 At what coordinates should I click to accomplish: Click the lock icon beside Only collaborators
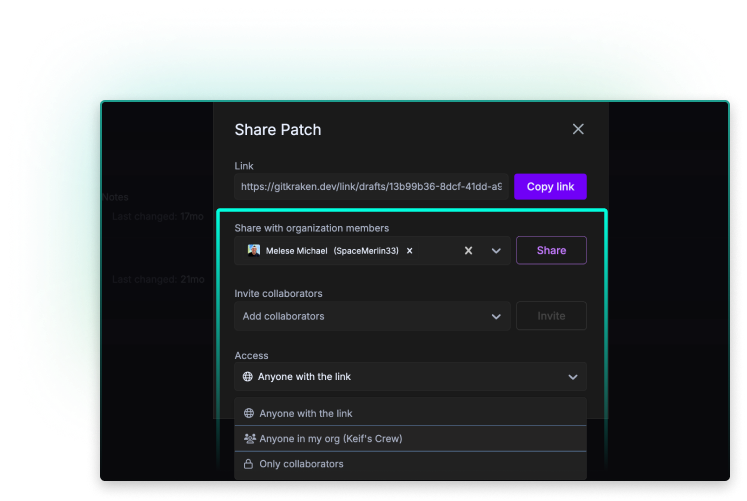(x=248, y=464)
